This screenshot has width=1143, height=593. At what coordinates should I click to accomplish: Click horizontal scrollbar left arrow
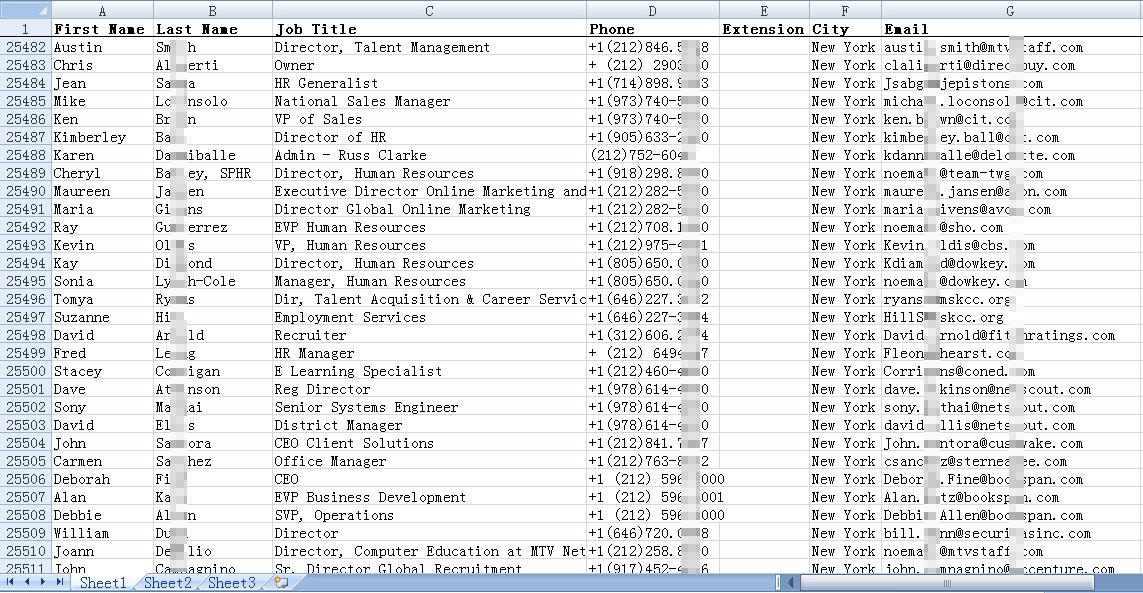coord(790,582)
